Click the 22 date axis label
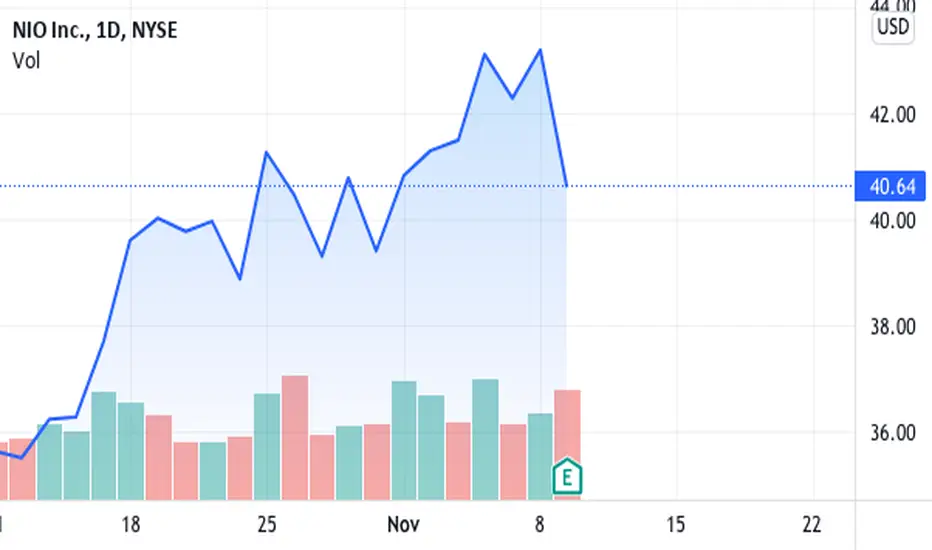The image size is (932, 550). pyautogui.click(x=812, y=524)
